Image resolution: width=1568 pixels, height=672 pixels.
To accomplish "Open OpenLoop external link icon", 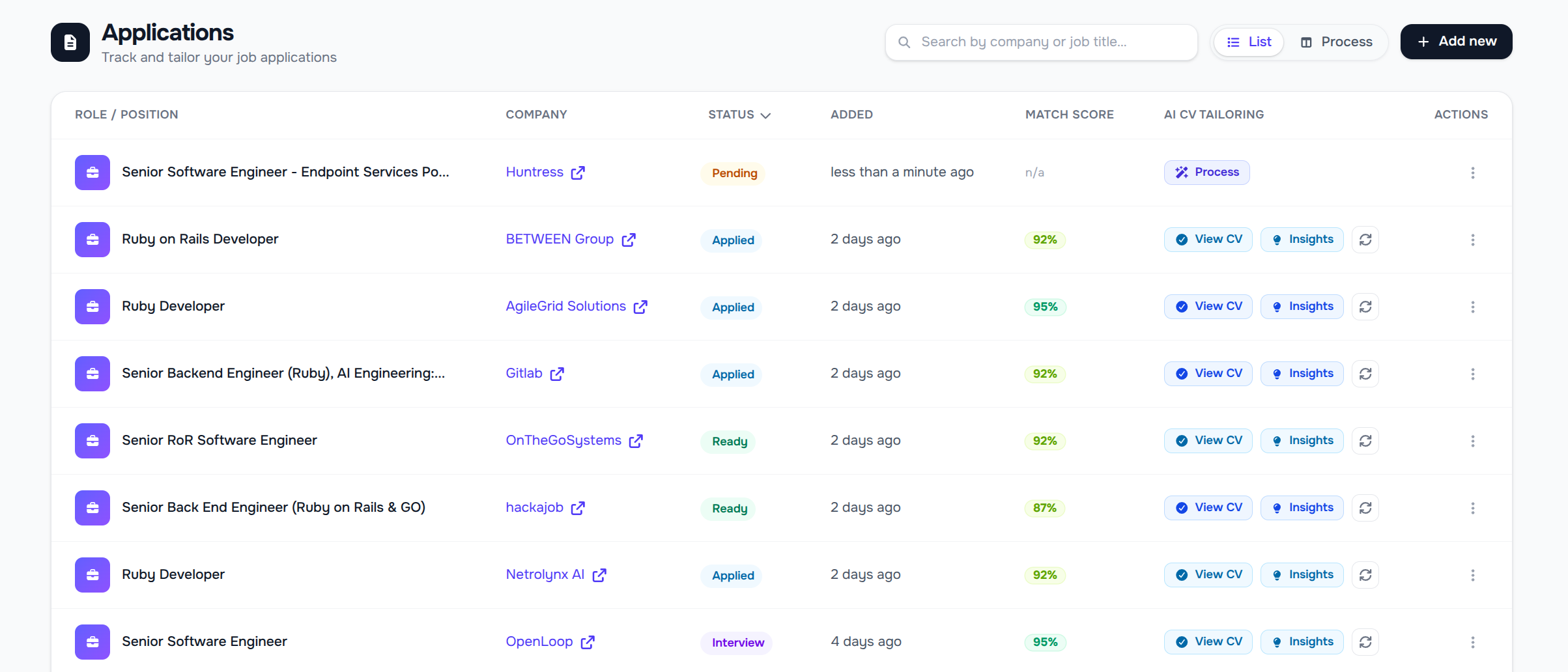I will point(588,642).
